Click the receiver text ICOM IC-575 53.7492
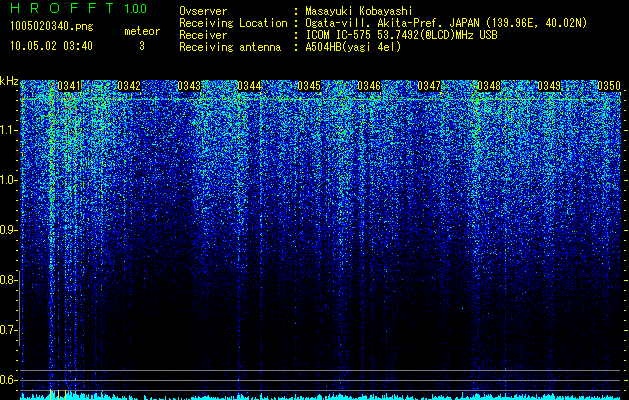The height and width of the screenshot is (400, 629). click(x=401, y=35)
